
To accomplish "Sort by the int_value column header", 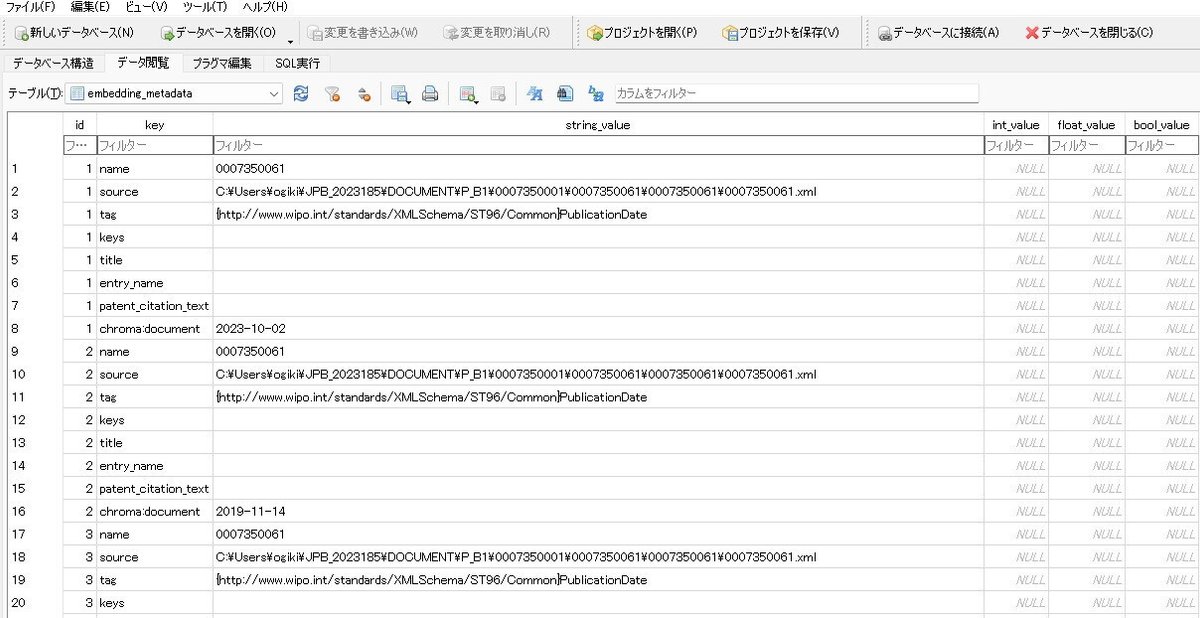I will point(1016,125).
